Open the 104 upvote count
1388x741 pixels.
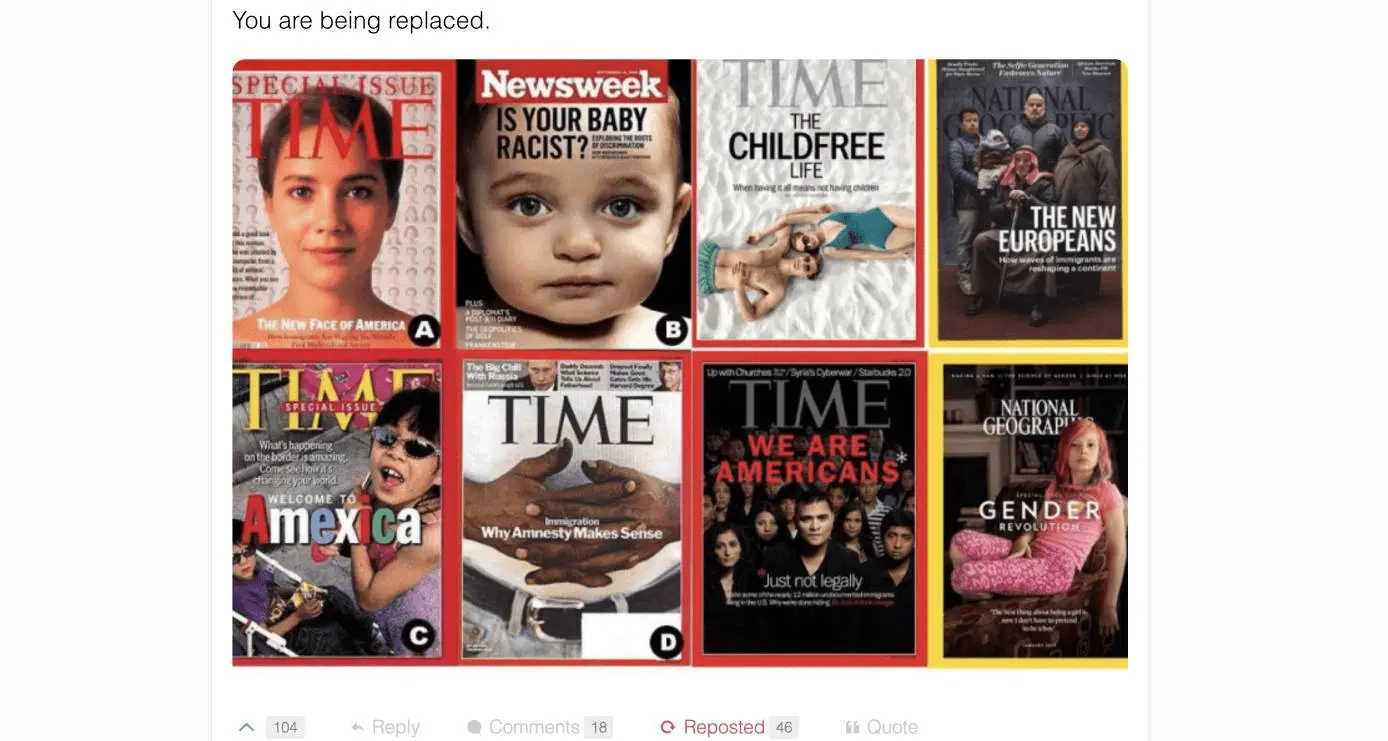click(285, 728)
